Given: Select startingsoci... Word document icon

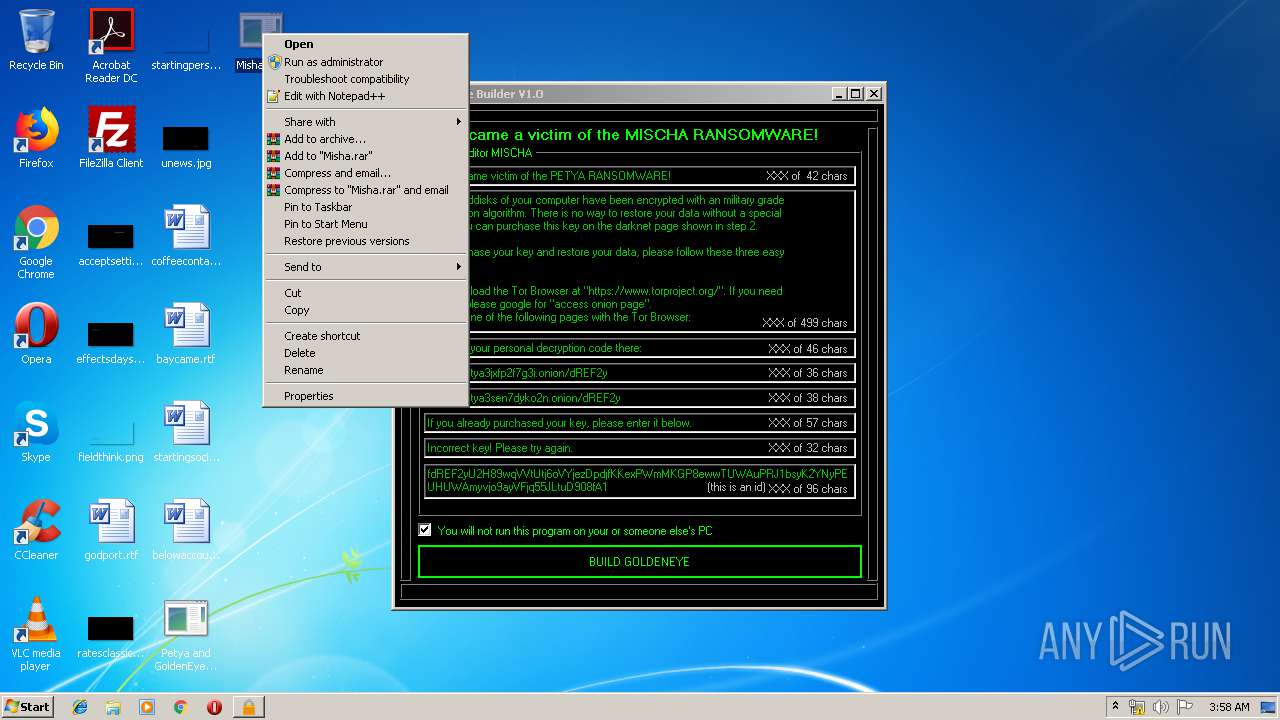Looking at the screenshot, I should pos(186,432).
